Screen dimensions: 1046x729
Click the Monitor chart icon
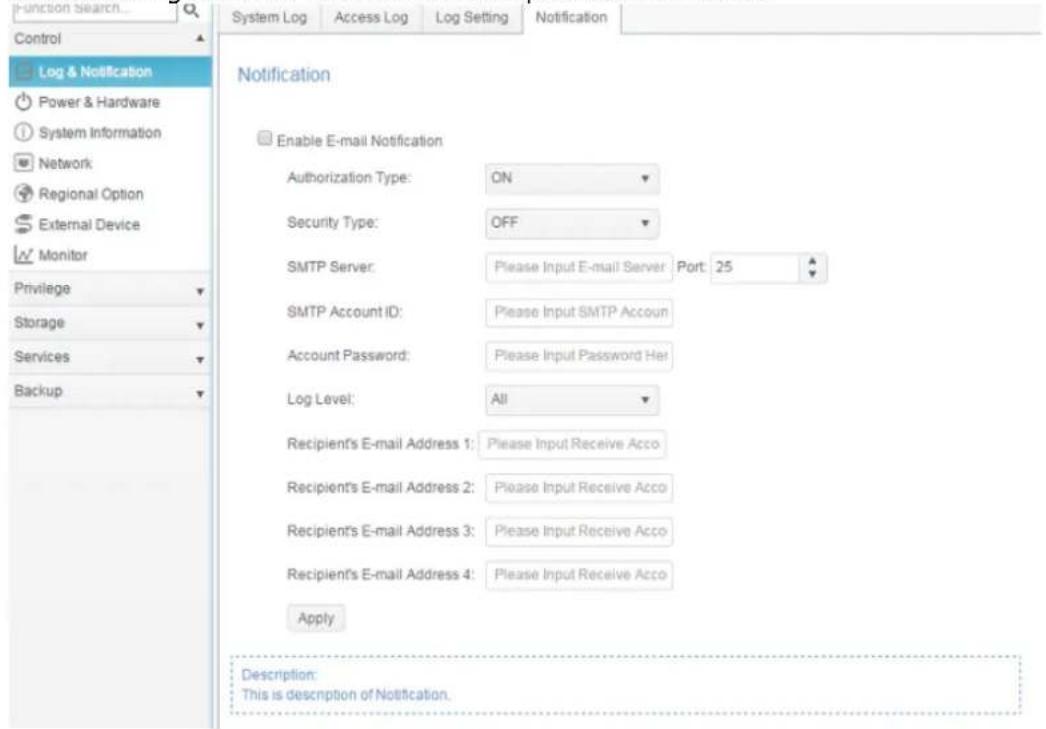[23, 255]
